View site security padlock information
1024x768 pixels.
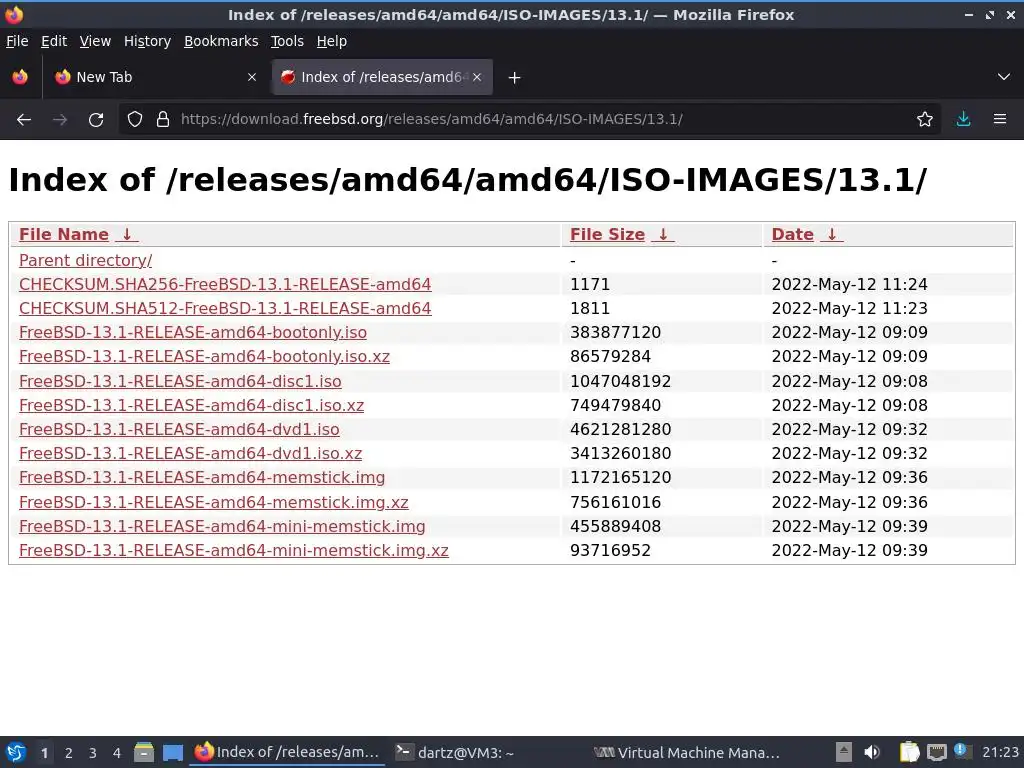click(163, 120)
